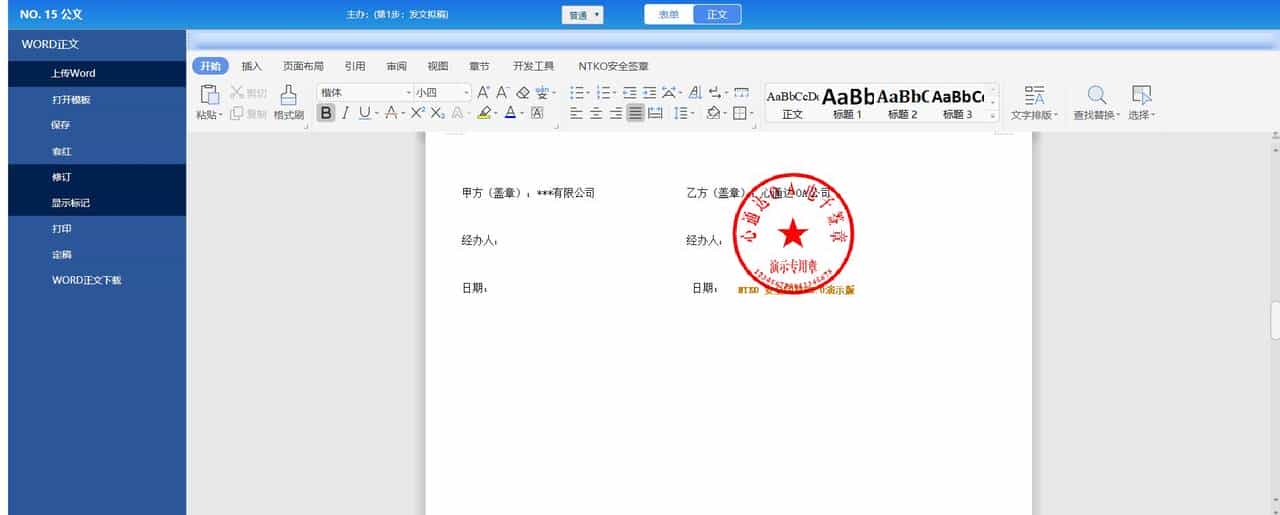Click the show paragraph marks icon

(715, 93)
